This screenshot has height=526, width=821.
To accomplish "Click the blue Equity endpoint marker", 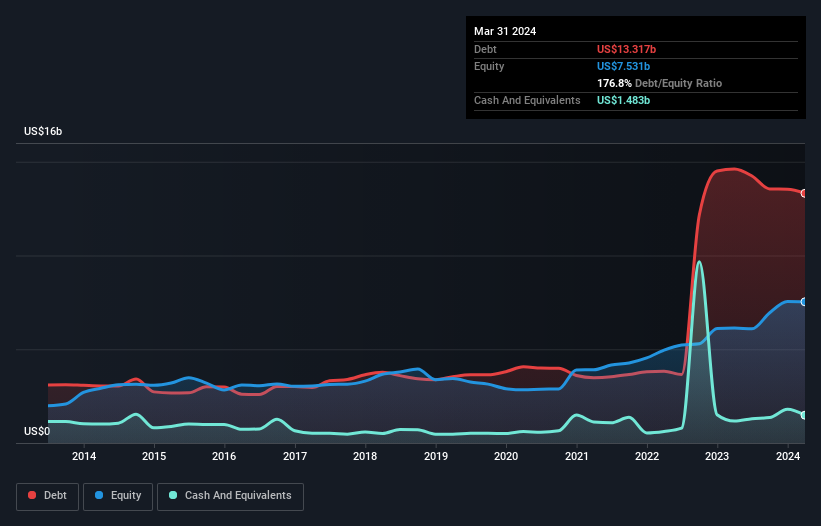I will coord(804,302).
